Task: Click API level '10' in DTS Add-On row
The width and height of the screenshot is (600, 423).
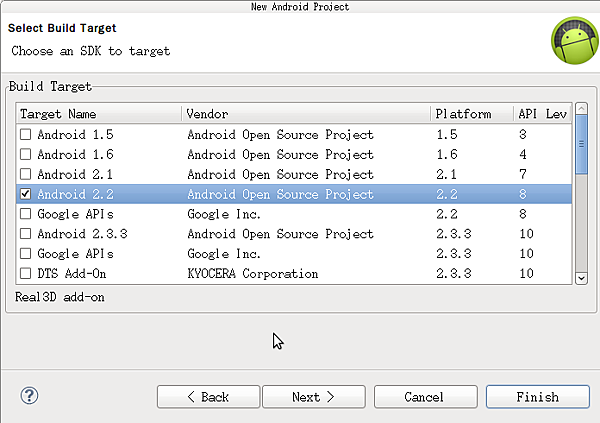Action: 526,273
